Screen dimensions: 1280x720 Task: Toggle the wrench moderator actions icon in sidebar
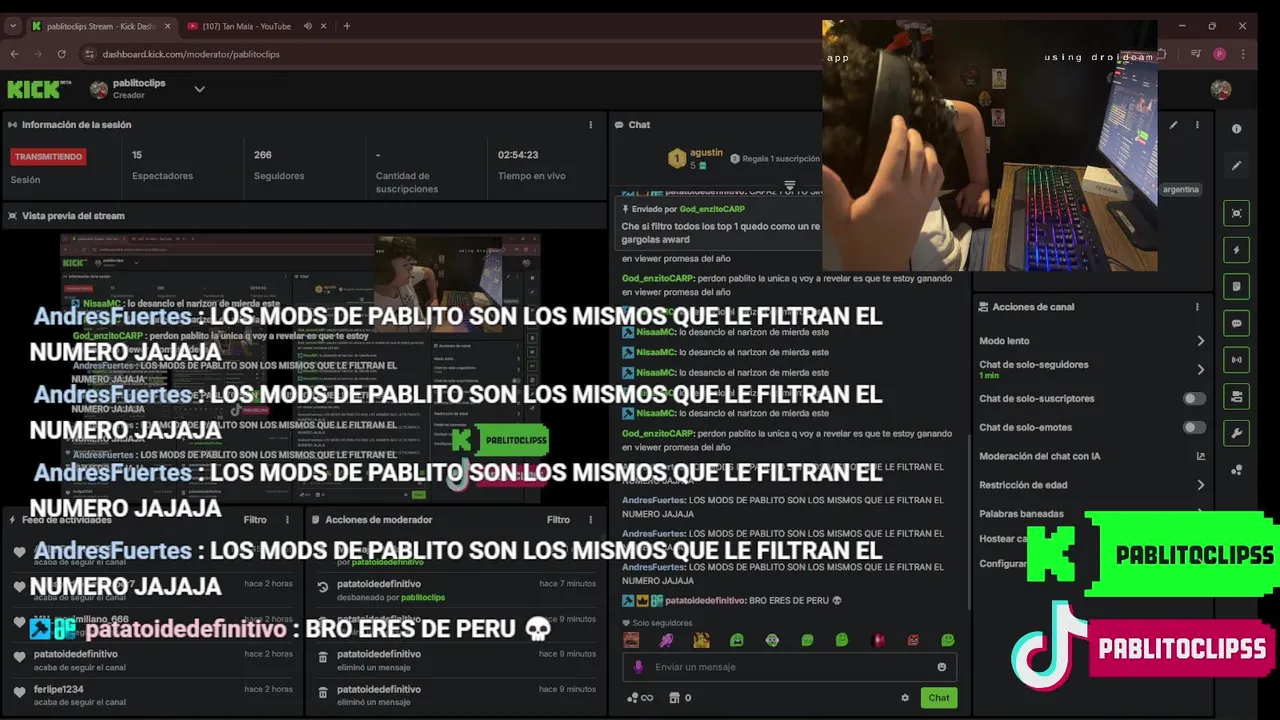tap(1237, 433)
